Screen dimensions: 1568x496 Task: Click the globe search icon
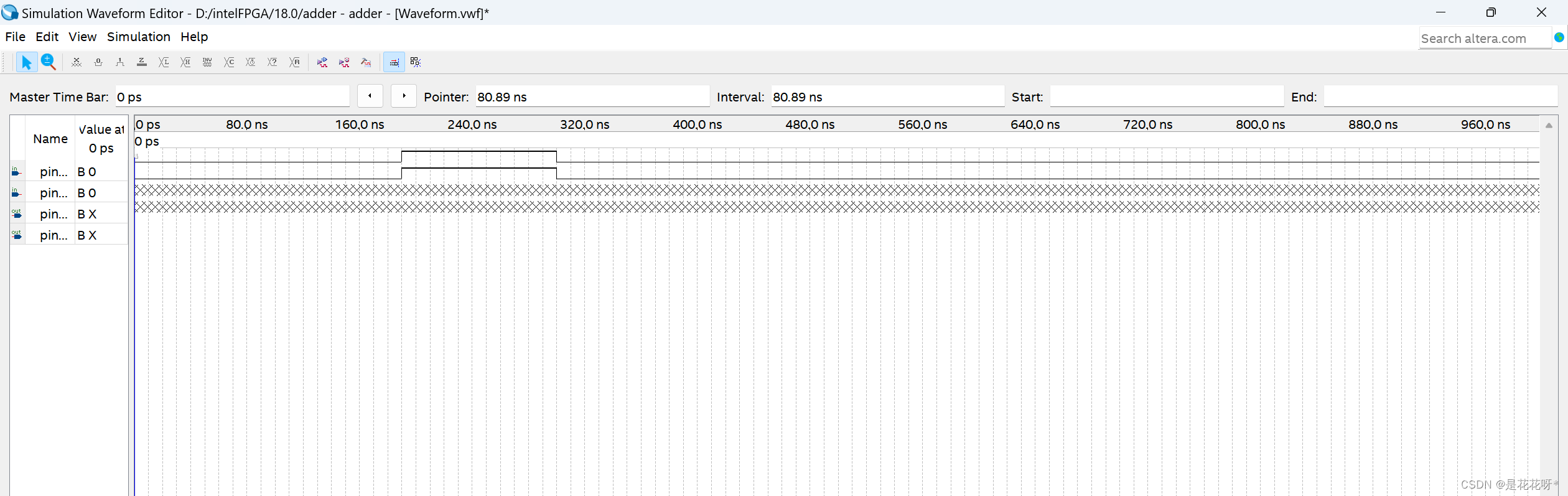click(1559, 37)
